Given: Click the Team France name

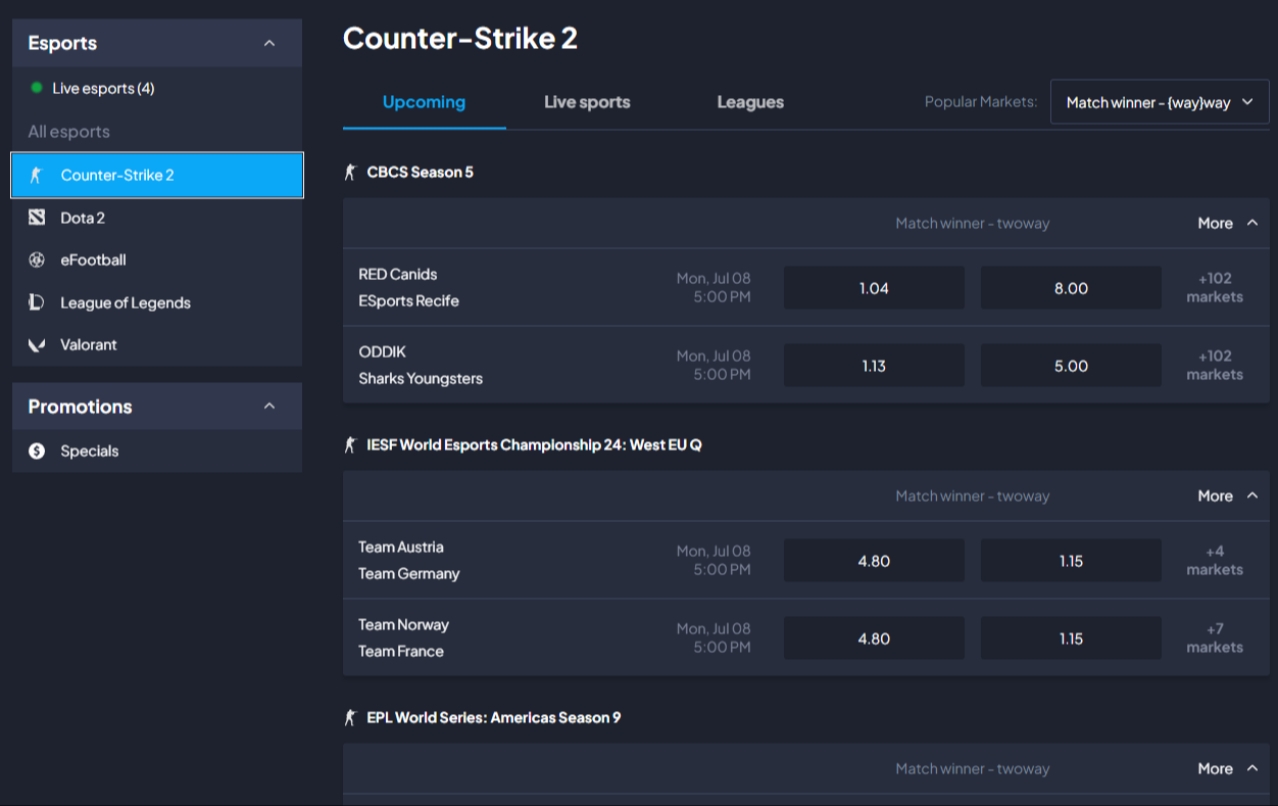Looking at the screenshot, I should click(401, 651).
